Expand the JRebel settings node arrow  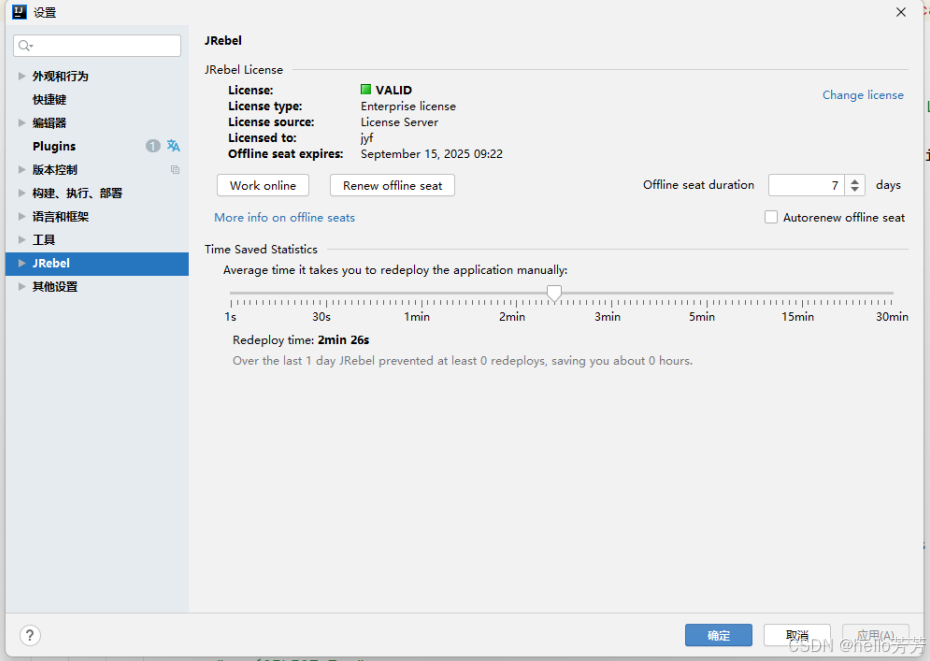[21, 263]
